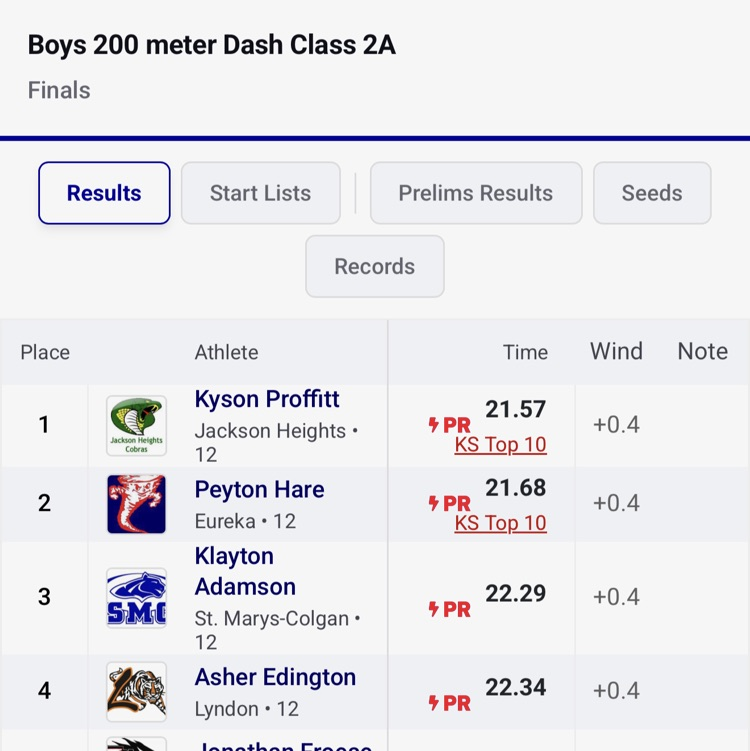The width and height of the screenshot is (750, 751).
Task: Open St. Marys-Colgan SMC logo
Action: click(x=136, y=598)
